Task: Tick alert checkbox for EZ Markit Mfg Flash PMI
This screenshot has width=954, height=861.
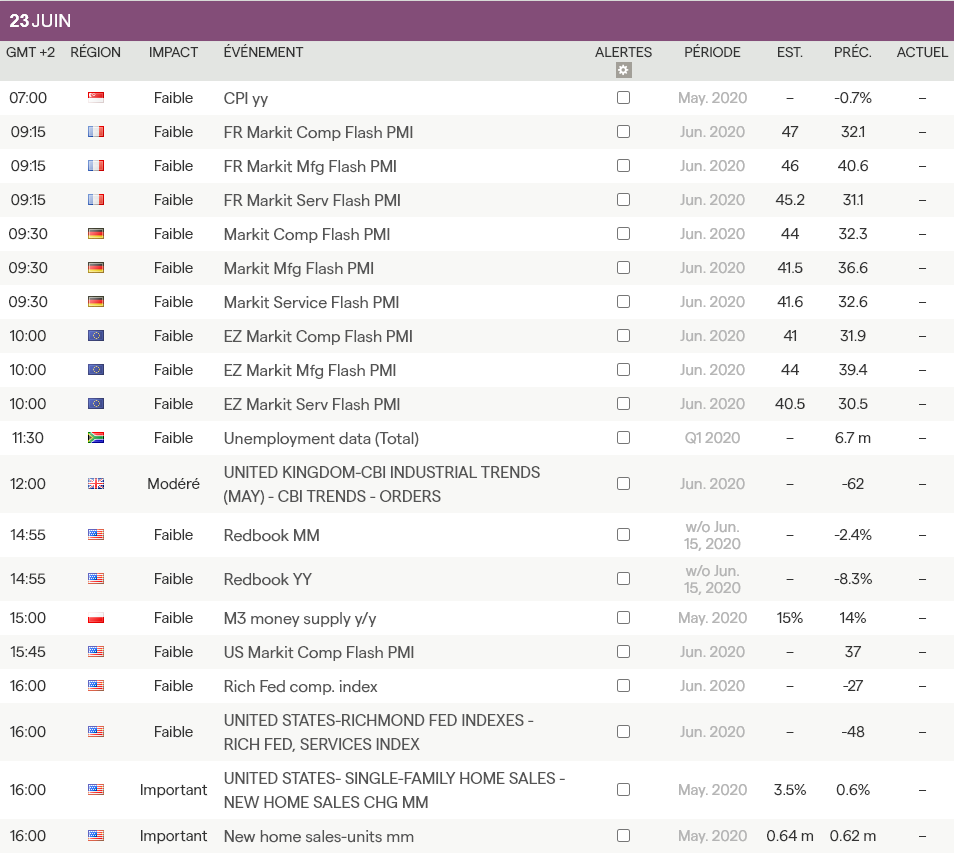Action: [x=623, y=370]
